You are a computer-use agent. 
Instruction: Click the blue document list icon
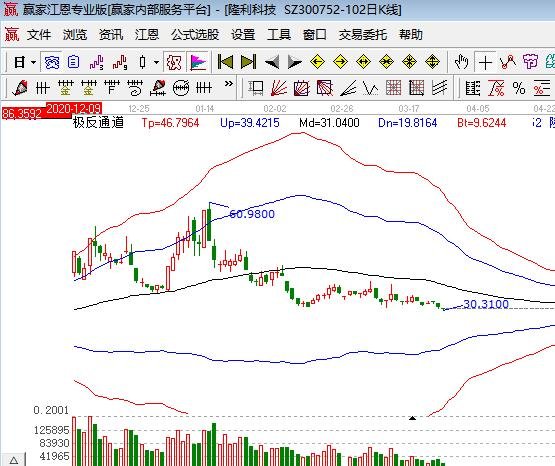click(x=73, y=63)
